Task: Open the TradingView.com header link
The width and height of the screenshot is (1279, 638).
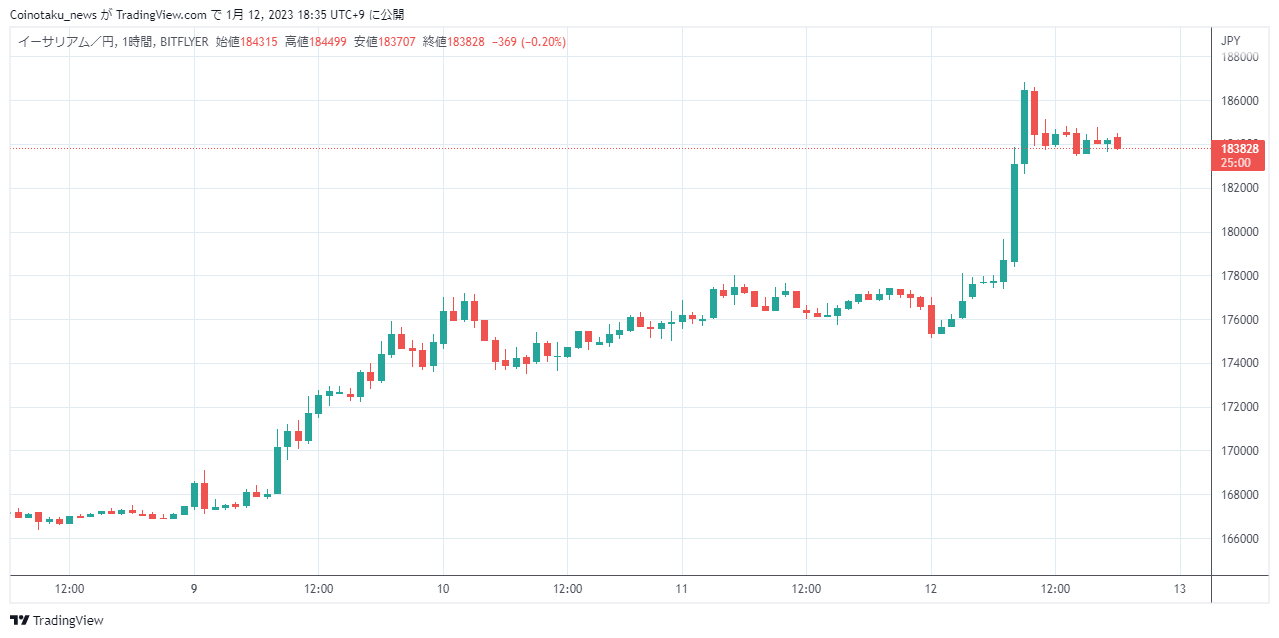Action: pyautogui.click(x=162, y=15)
